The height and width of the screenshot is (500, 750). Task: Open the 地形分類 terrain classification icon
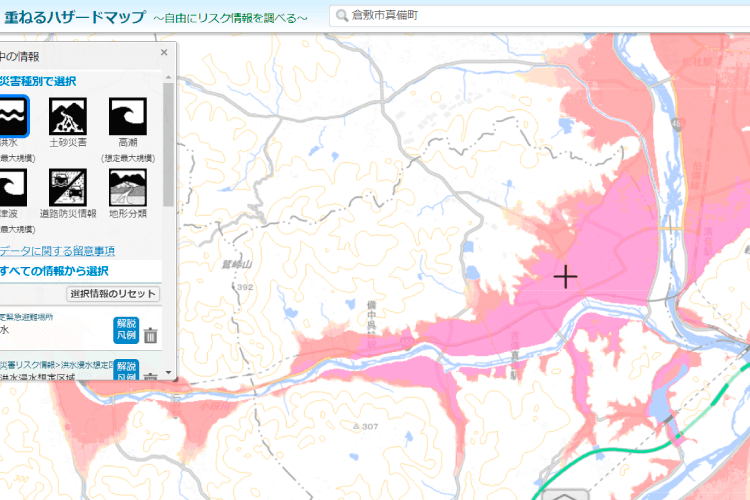click(128, 187)
